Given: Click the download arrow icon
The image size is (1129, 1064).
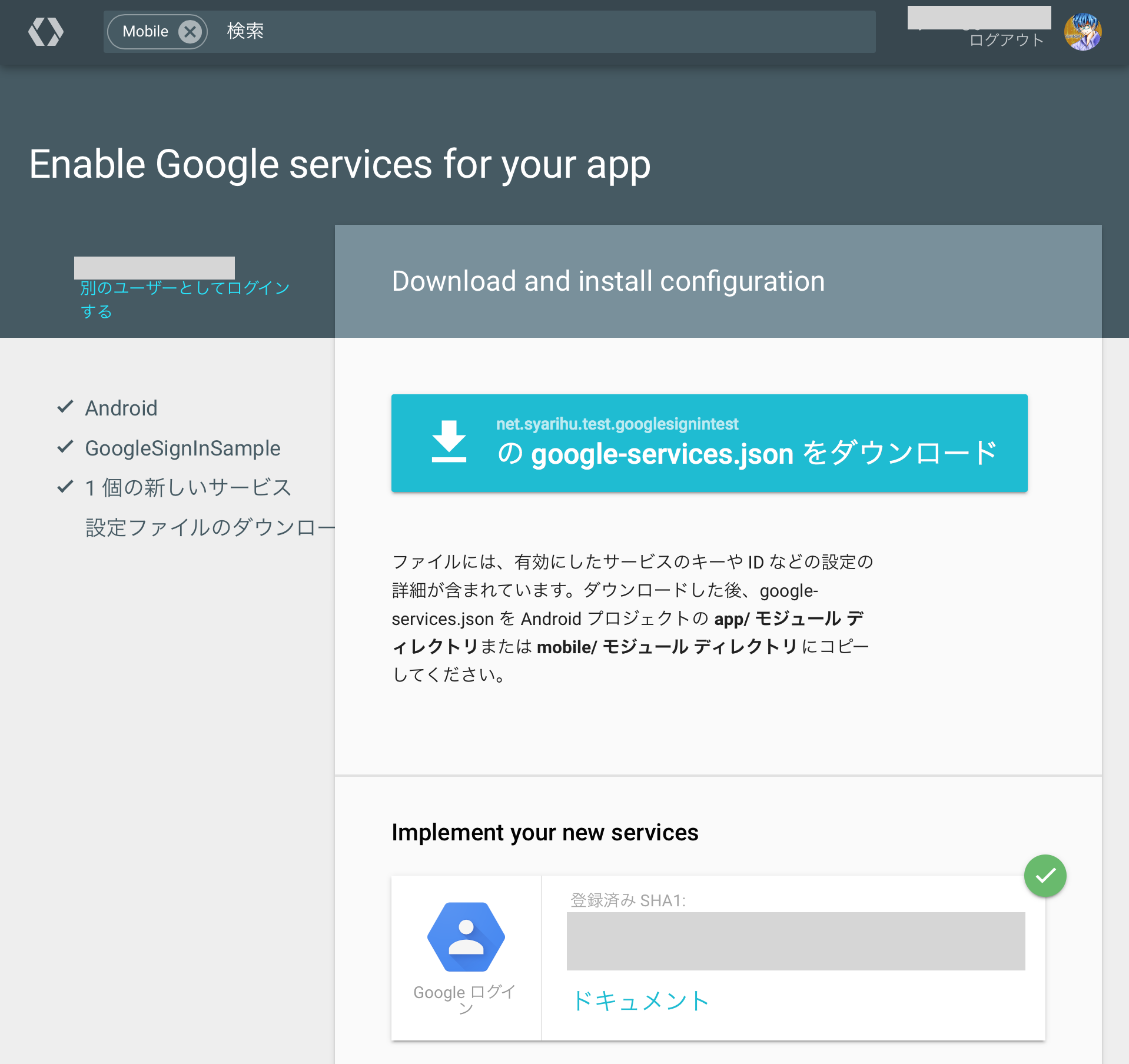Looking at the screenshot, I should point(449,441).
